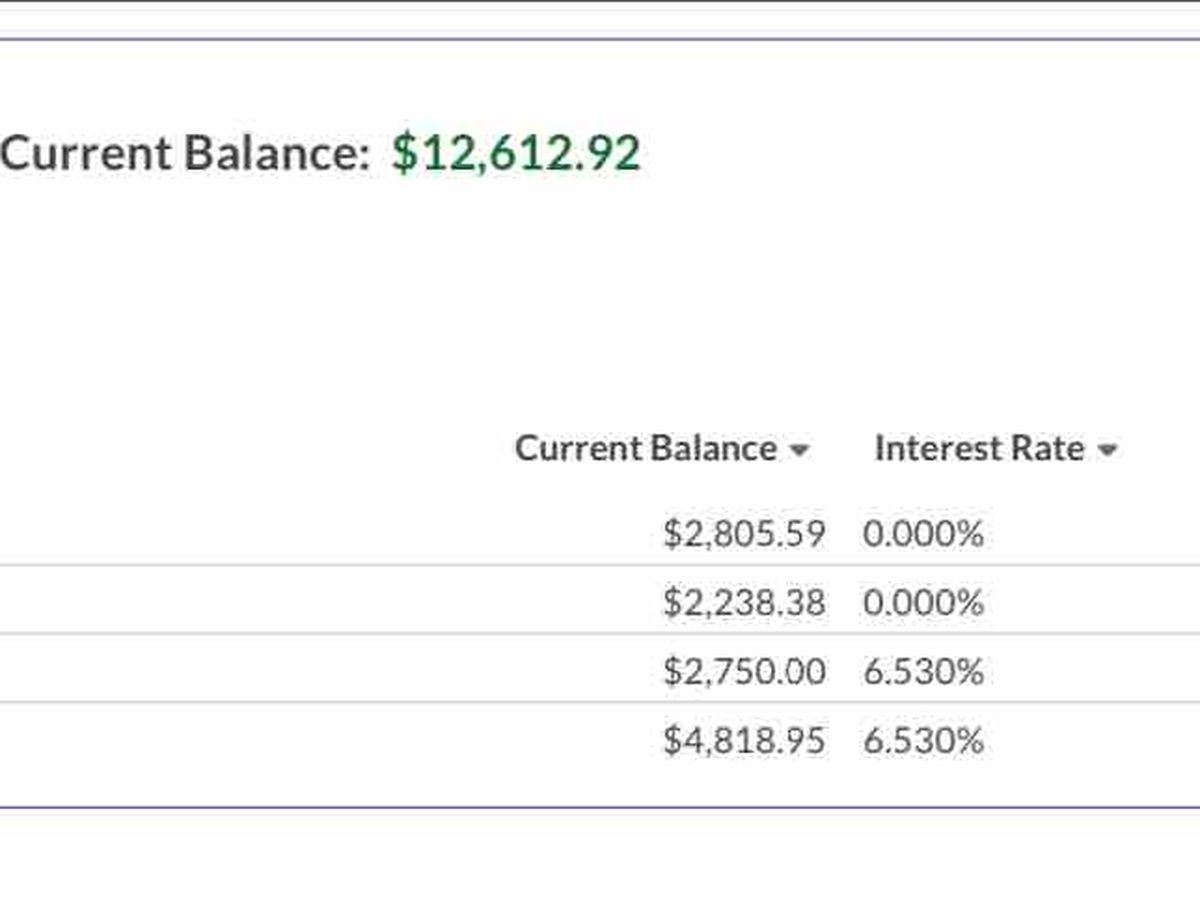Click the divider line under the $2,805.59 row

600,565
